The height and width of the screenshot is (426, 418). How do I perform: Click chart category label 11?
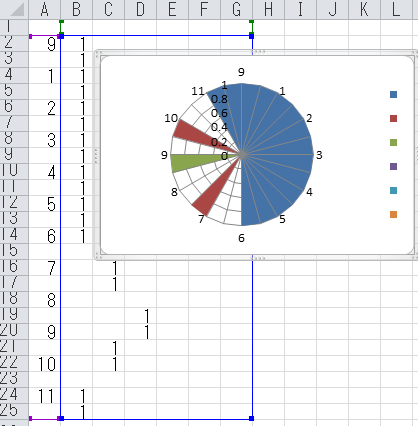point(198,91)
